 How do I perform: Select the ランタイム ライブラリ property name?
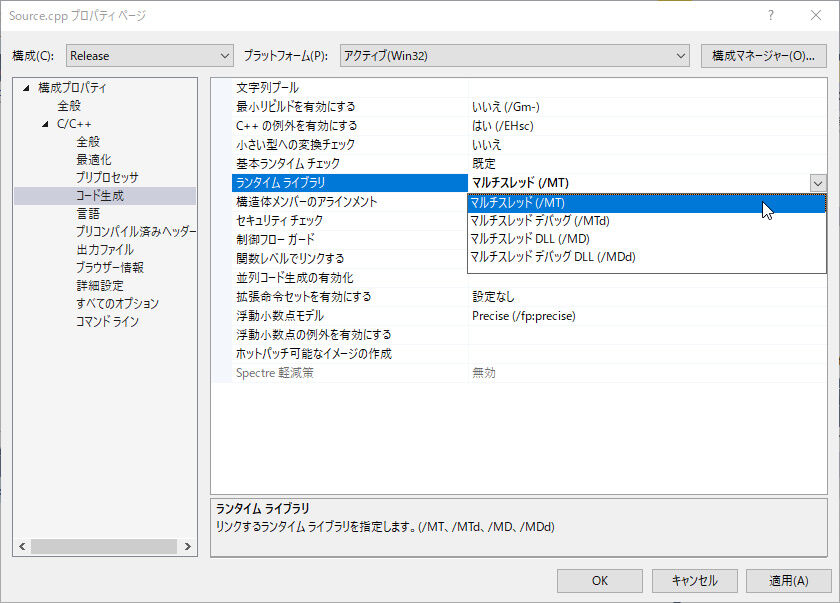(350, 183)
